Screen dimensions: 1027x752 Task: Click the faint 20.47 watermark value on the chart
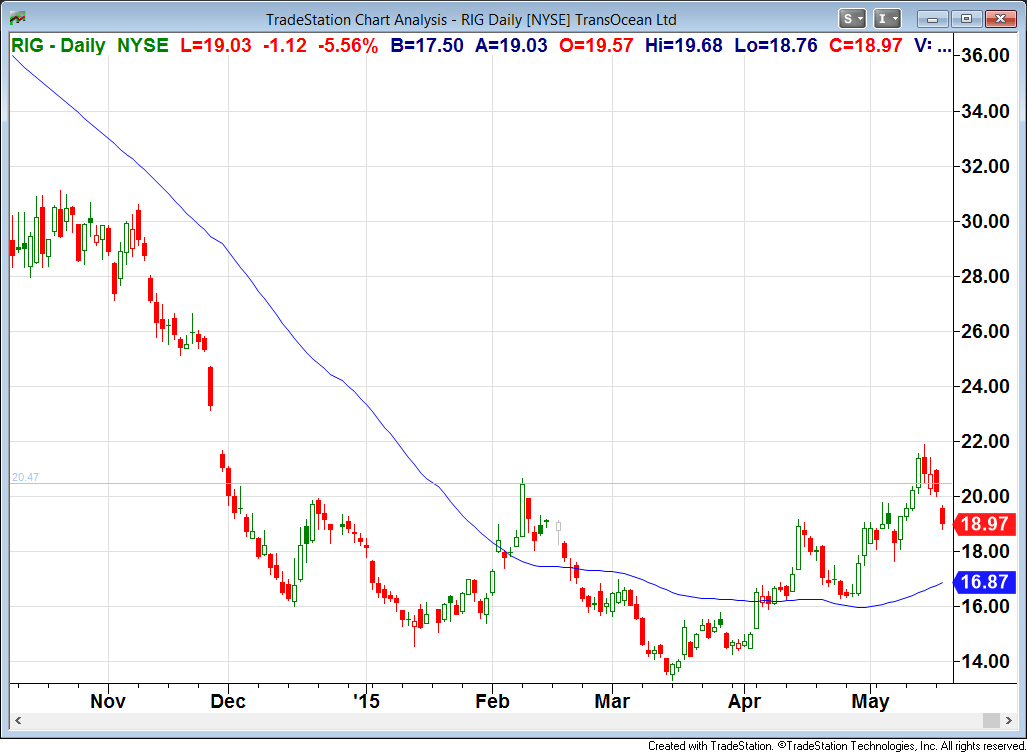coord(26,477)
